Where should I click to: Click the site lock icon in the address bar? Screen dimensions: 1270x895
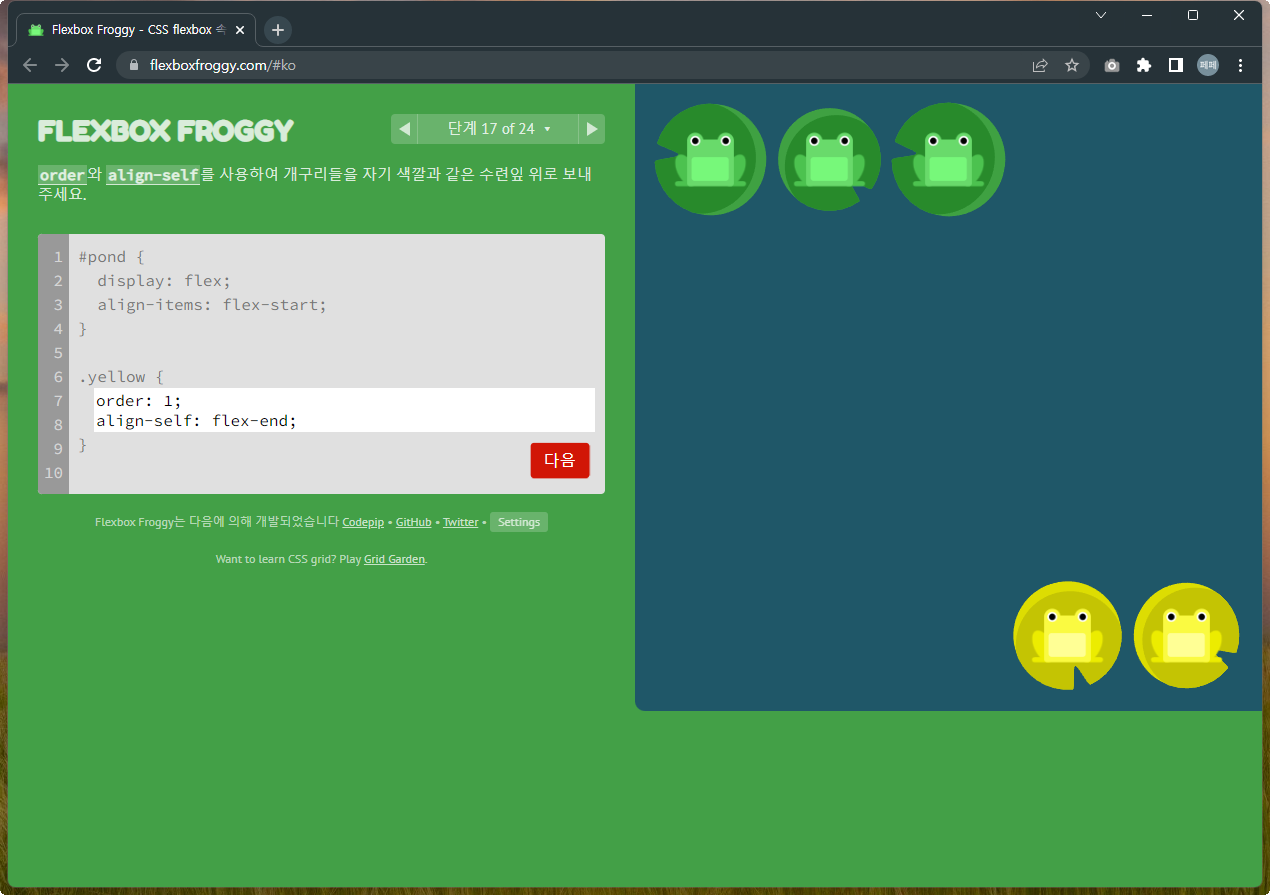pyautogui.click(x=134, y=65)
